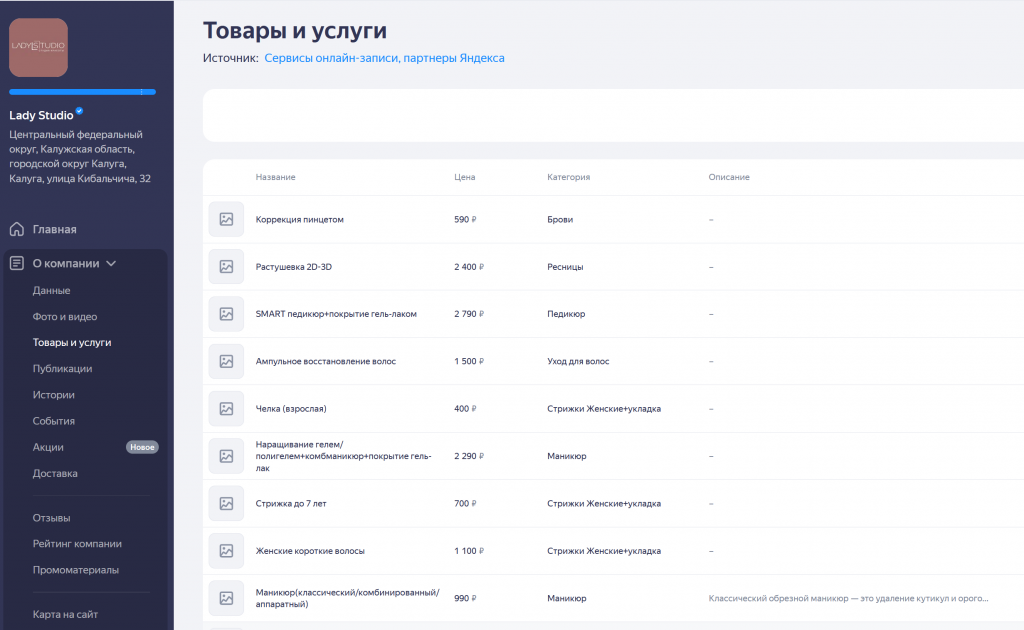Click the 2 290 ₽ price cell
This screenshot has width=1024, height=630.
469,456
